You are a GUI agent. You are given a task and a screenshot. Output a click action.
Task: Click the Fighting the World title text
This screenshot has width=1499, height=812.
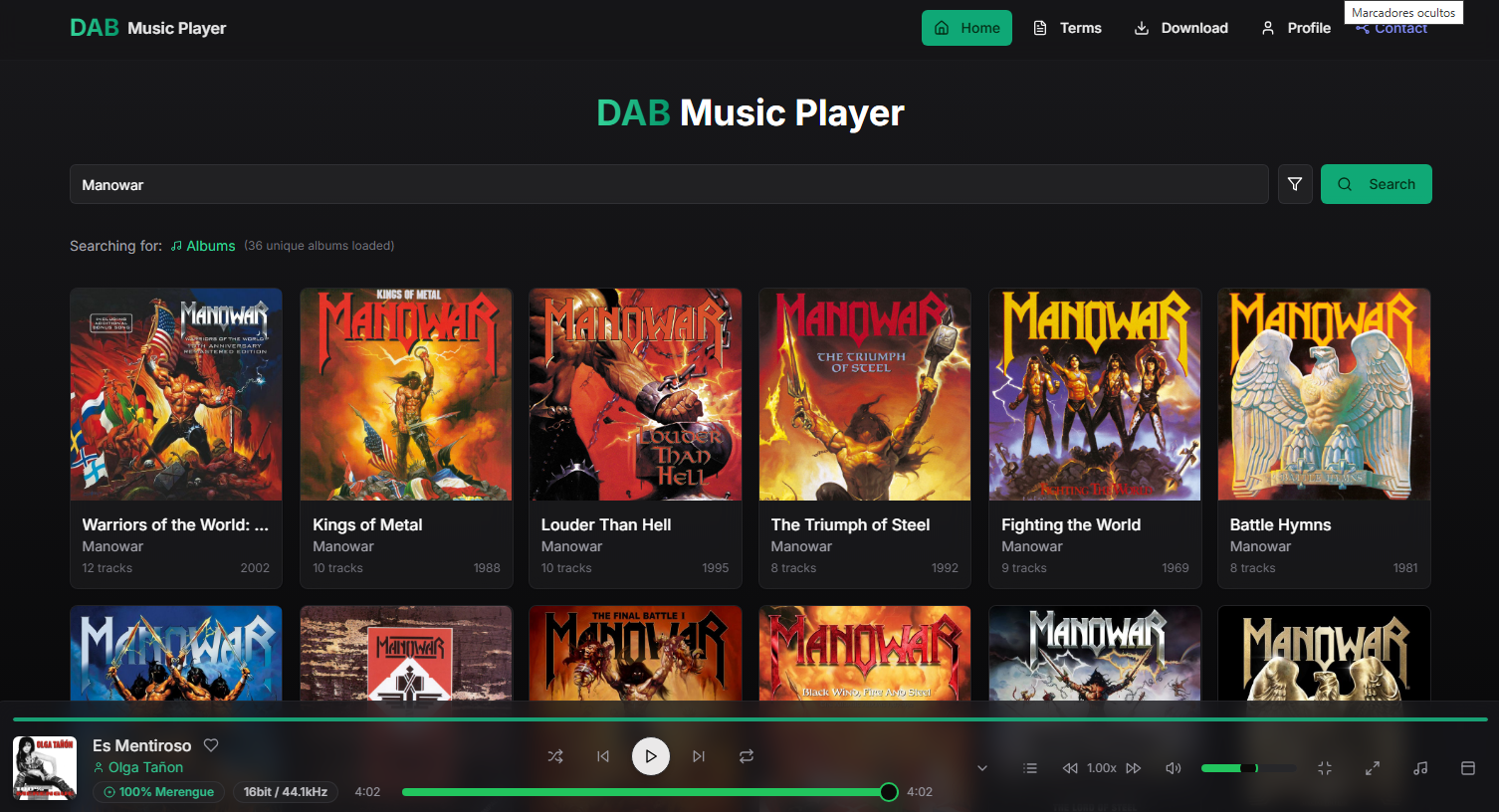point(1071,524)
